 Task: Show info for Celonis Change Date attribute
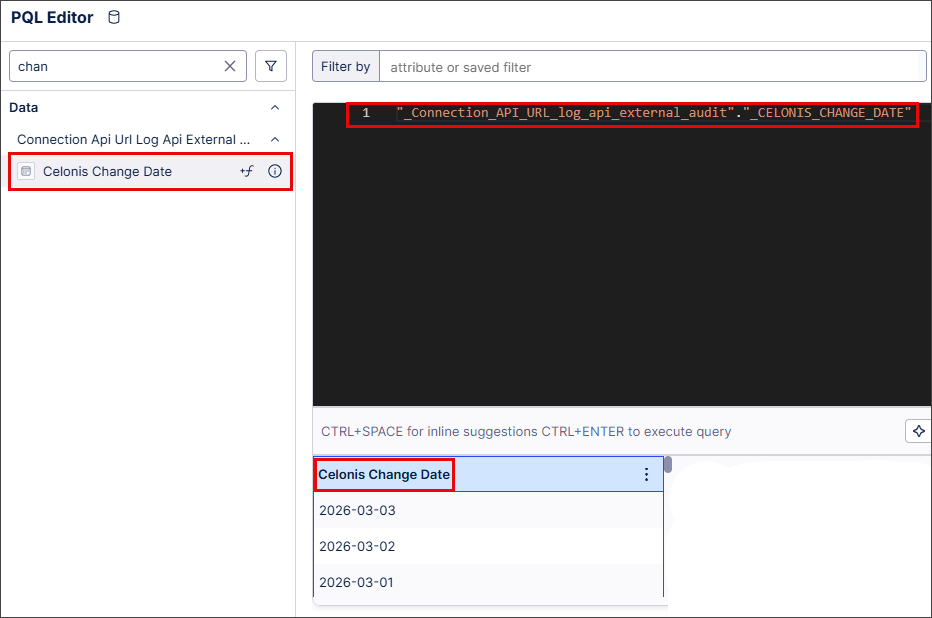pos(275,171)
